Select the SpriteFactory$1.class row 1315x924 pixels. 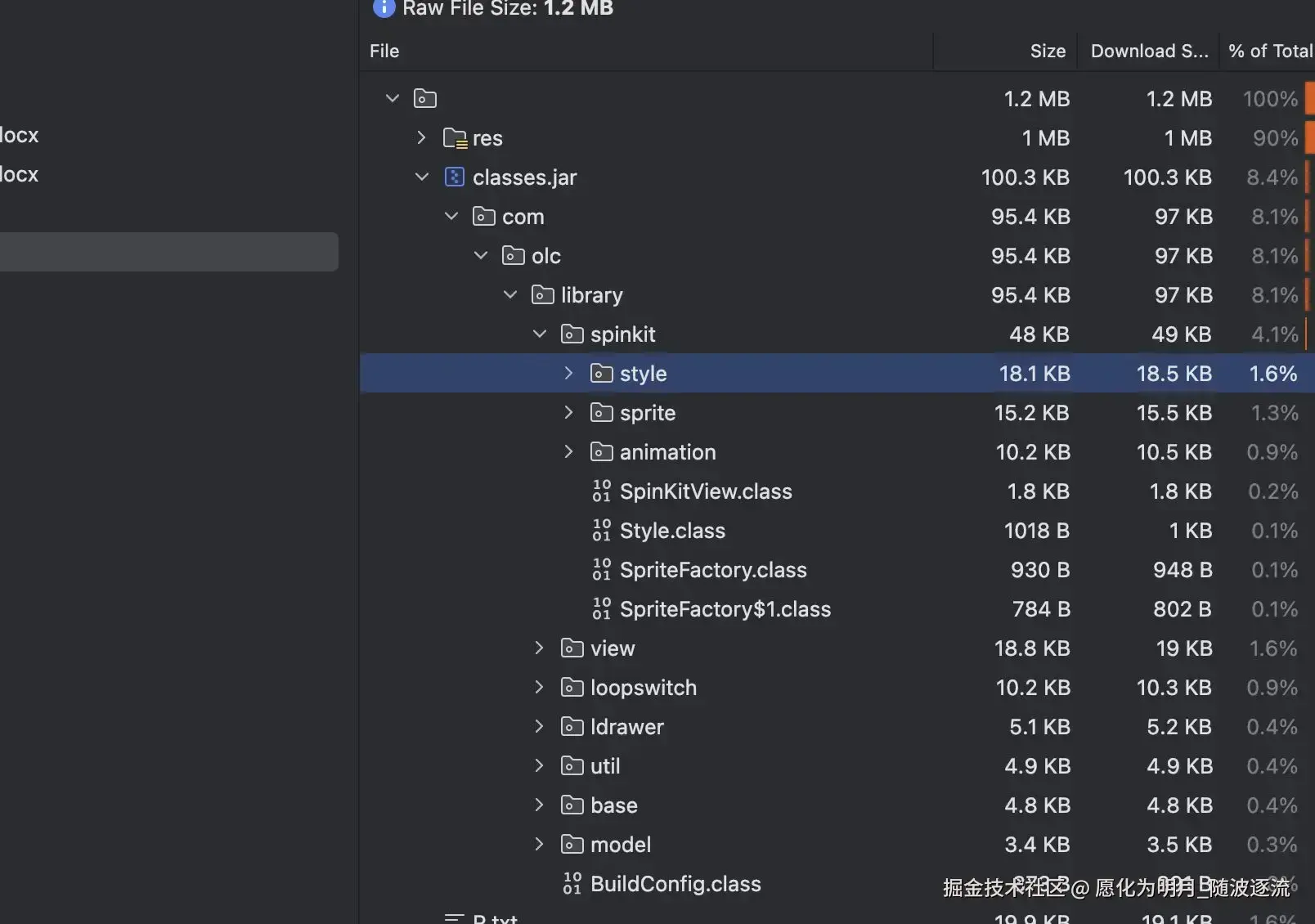click(725, 609)
